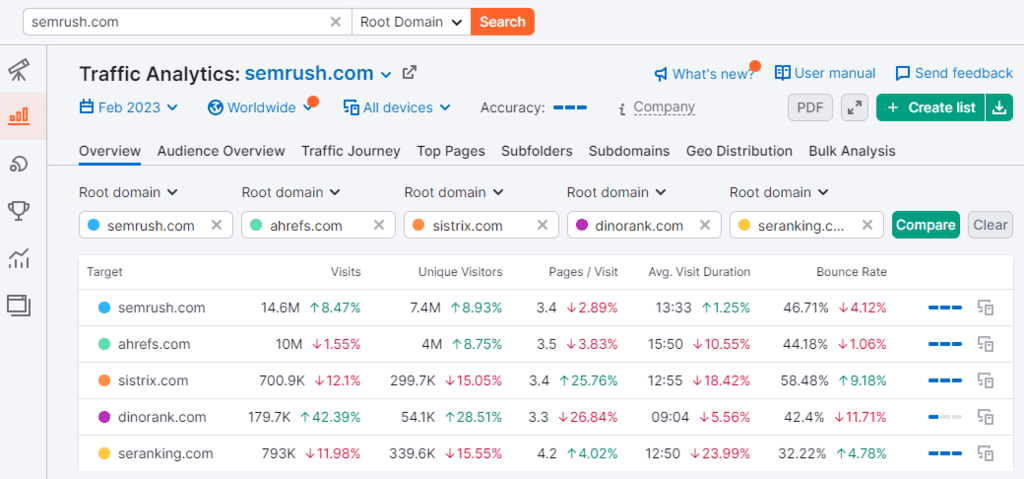Open the telescope icon in sidebar
This screenshot has width=1024, height=479.
click(18, 69)
